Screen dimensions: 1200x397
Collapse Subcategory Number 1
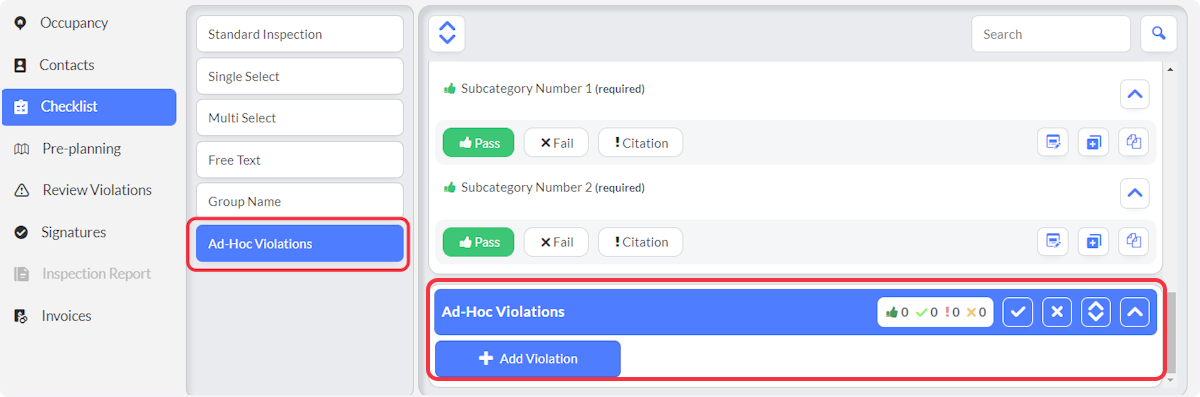tap(1134, 95)
